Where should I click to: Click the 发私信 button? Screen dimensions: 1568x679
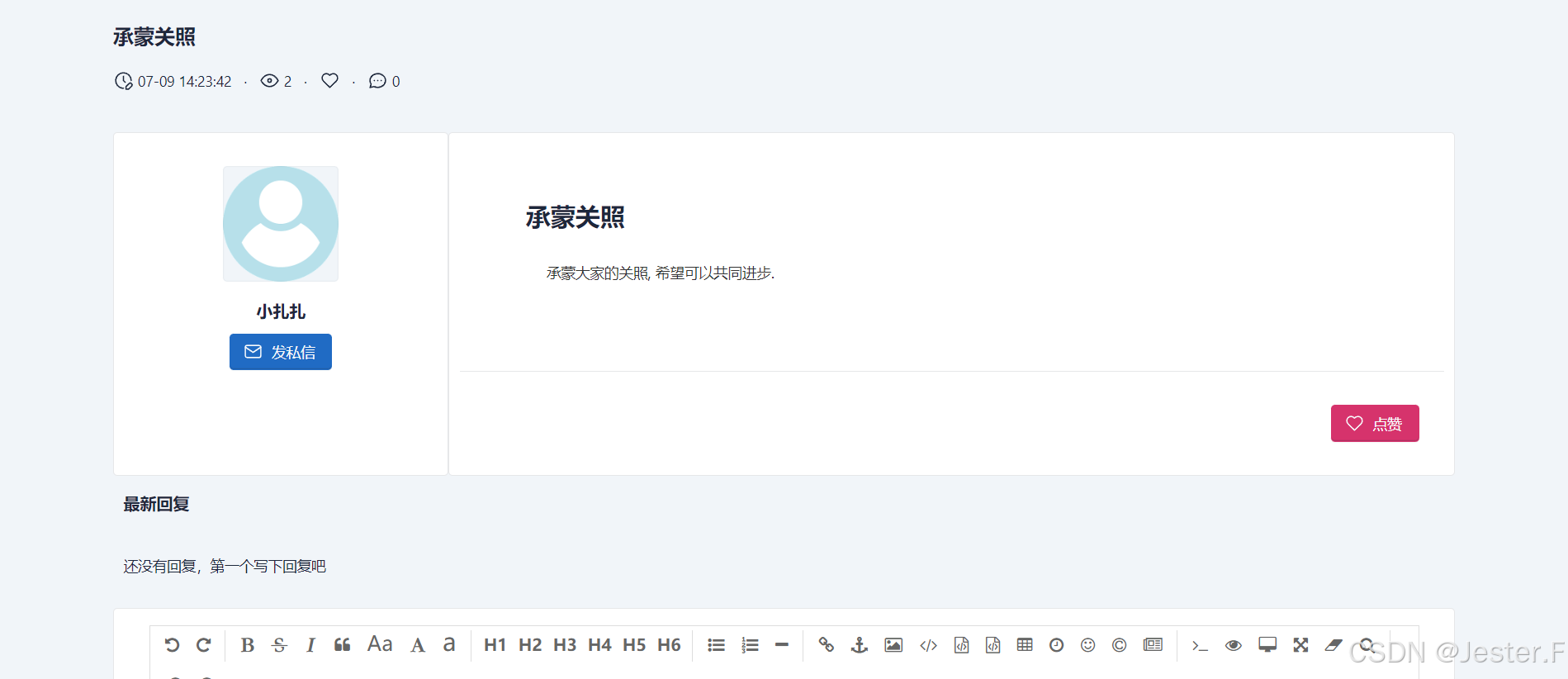(x=281, y=352)
